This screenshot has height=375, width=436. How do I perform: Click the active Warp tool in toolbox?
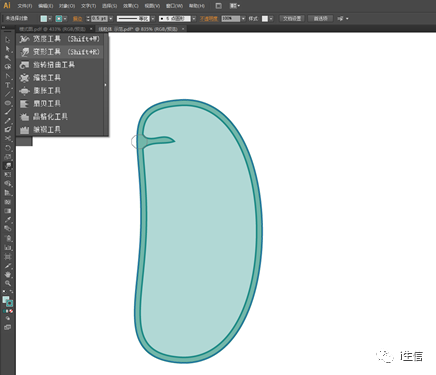coord(8,166)
